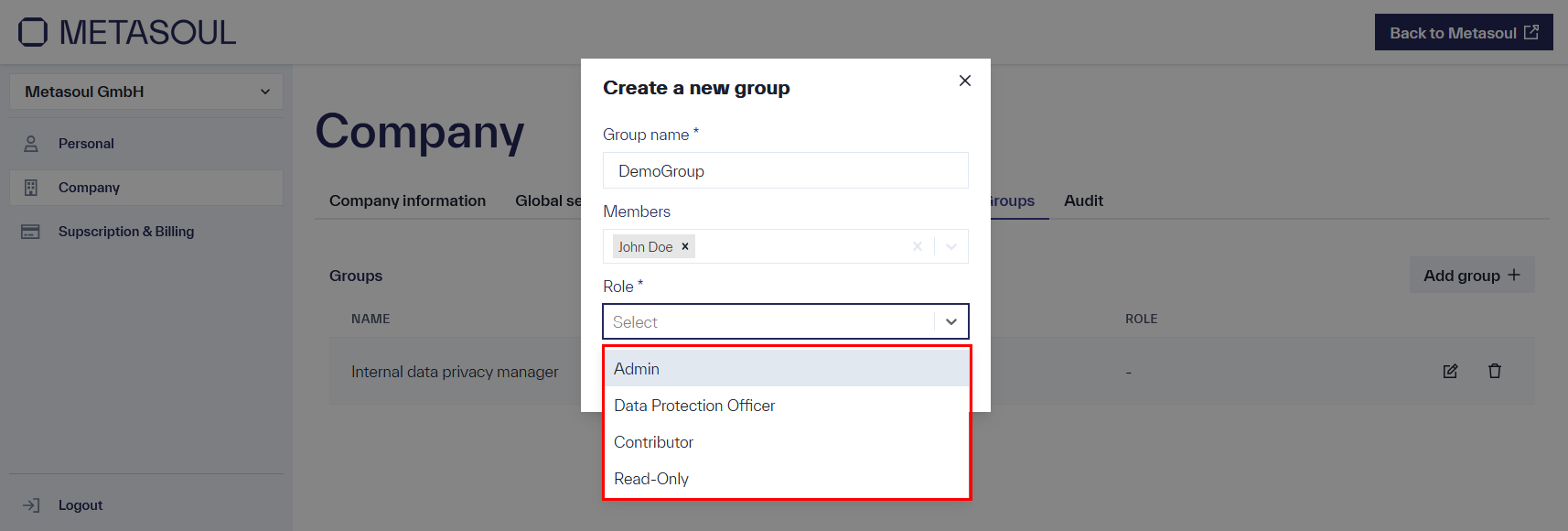Go to Company in the sidebar

point(146,188)
